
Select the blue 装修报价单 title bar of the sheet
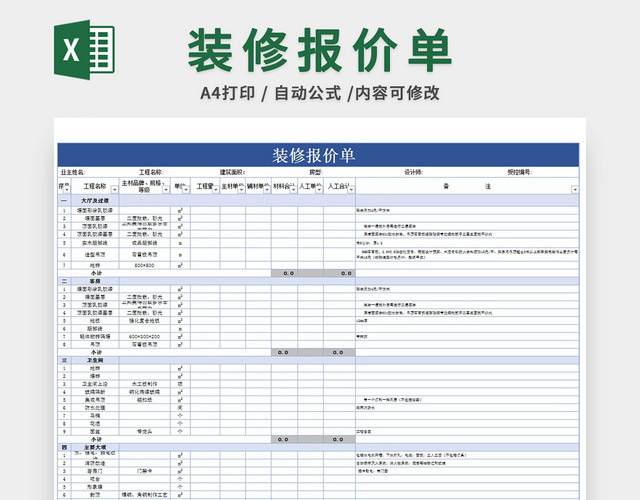(x=318, y=155)
